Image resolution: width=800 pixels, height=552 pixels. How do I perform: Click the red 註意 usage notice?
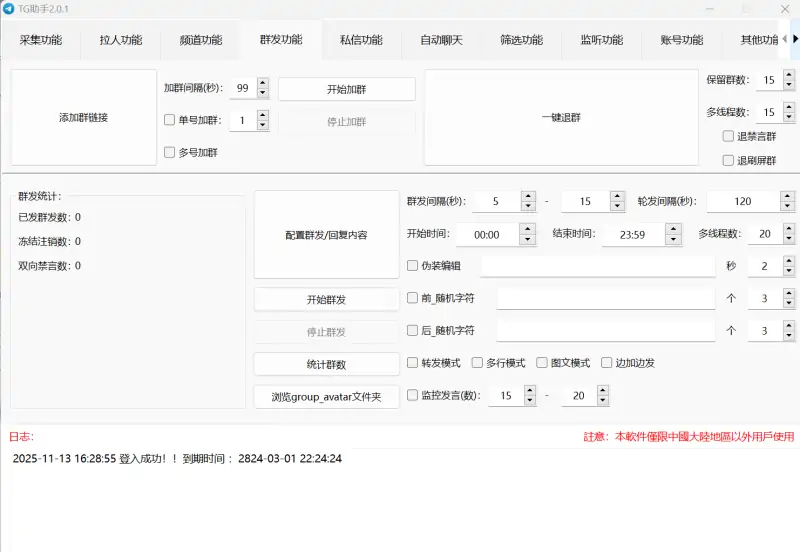tap(689, 437)
